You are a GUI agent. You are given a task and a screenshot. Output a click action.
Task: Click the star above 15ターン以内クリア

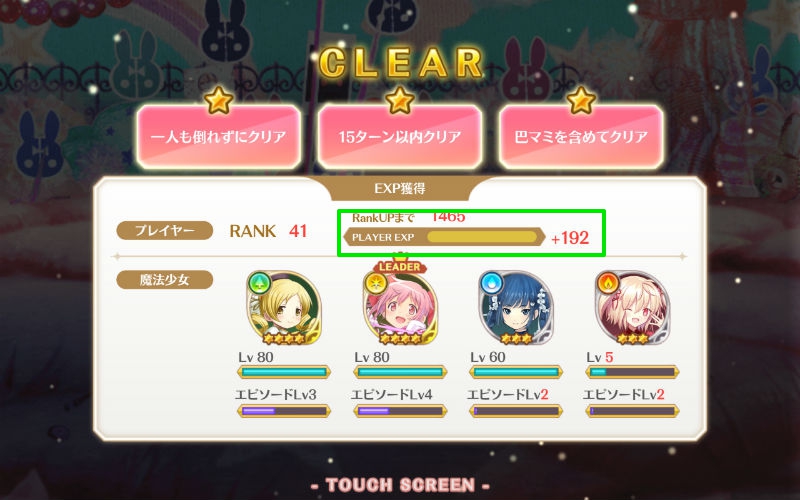click(400, 100)
